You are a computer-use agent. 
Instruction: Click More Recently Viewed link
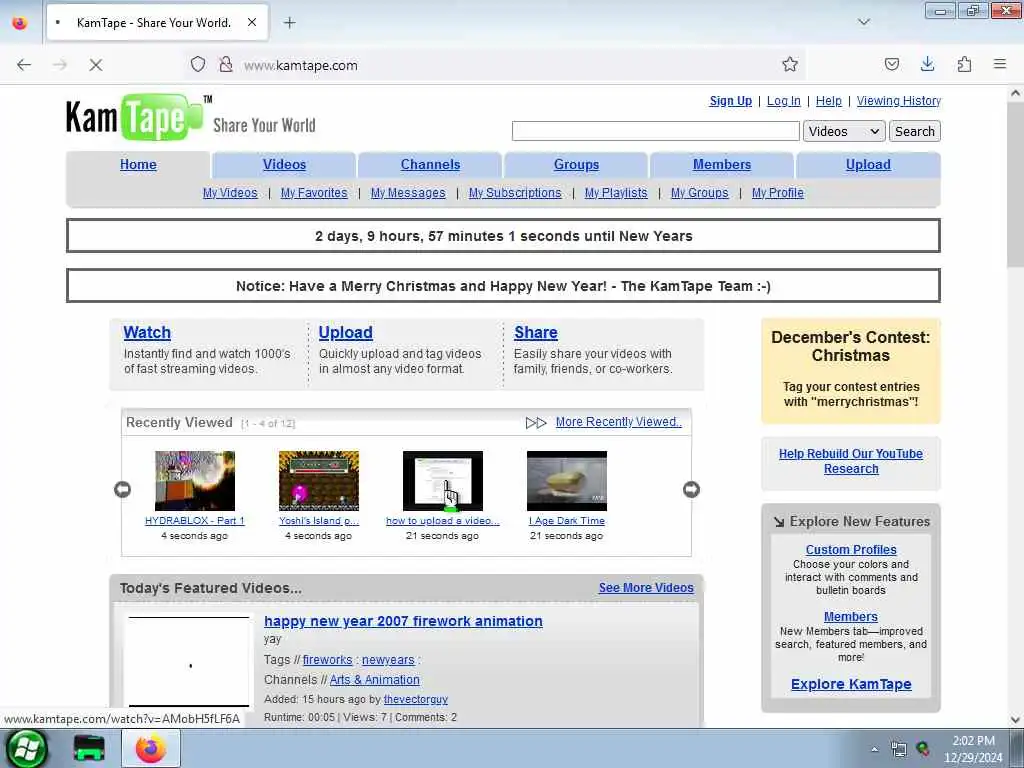[x=618, y=422]
